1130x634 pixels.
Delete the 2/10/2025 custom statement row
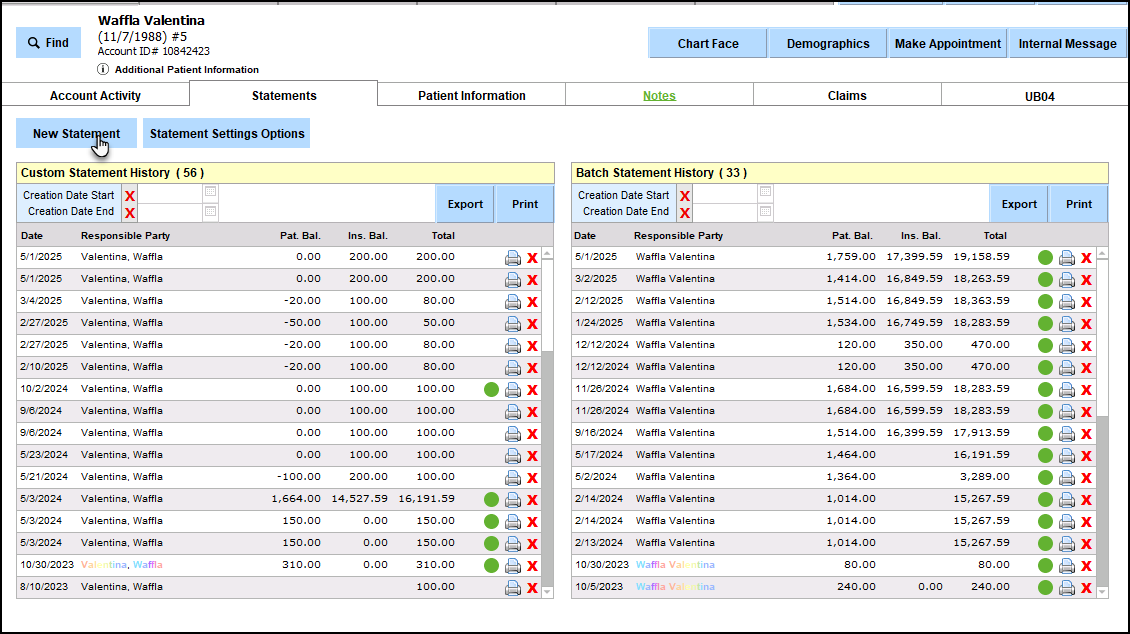[x=532, y=367]
